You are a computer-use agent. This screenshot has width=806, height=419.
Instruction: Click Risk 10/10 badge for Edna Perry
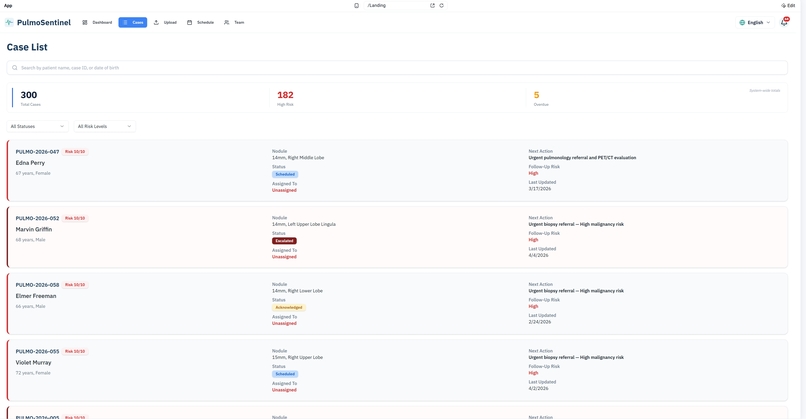click(75, 152)
